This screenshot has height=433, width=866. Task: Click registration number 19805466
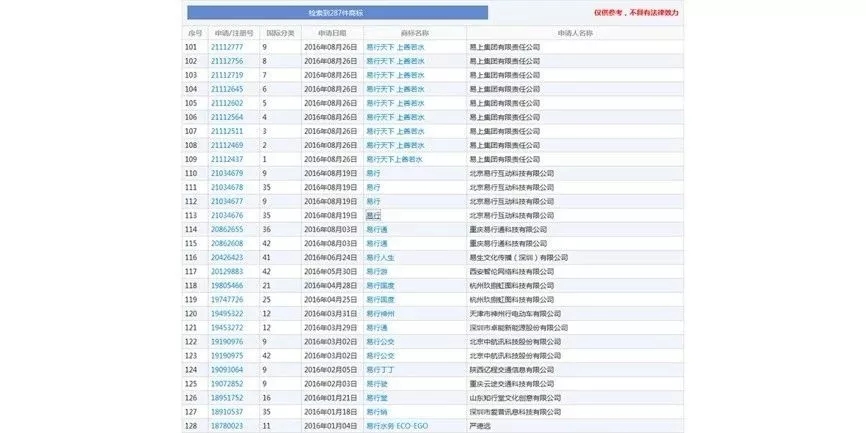click(226, 285)
